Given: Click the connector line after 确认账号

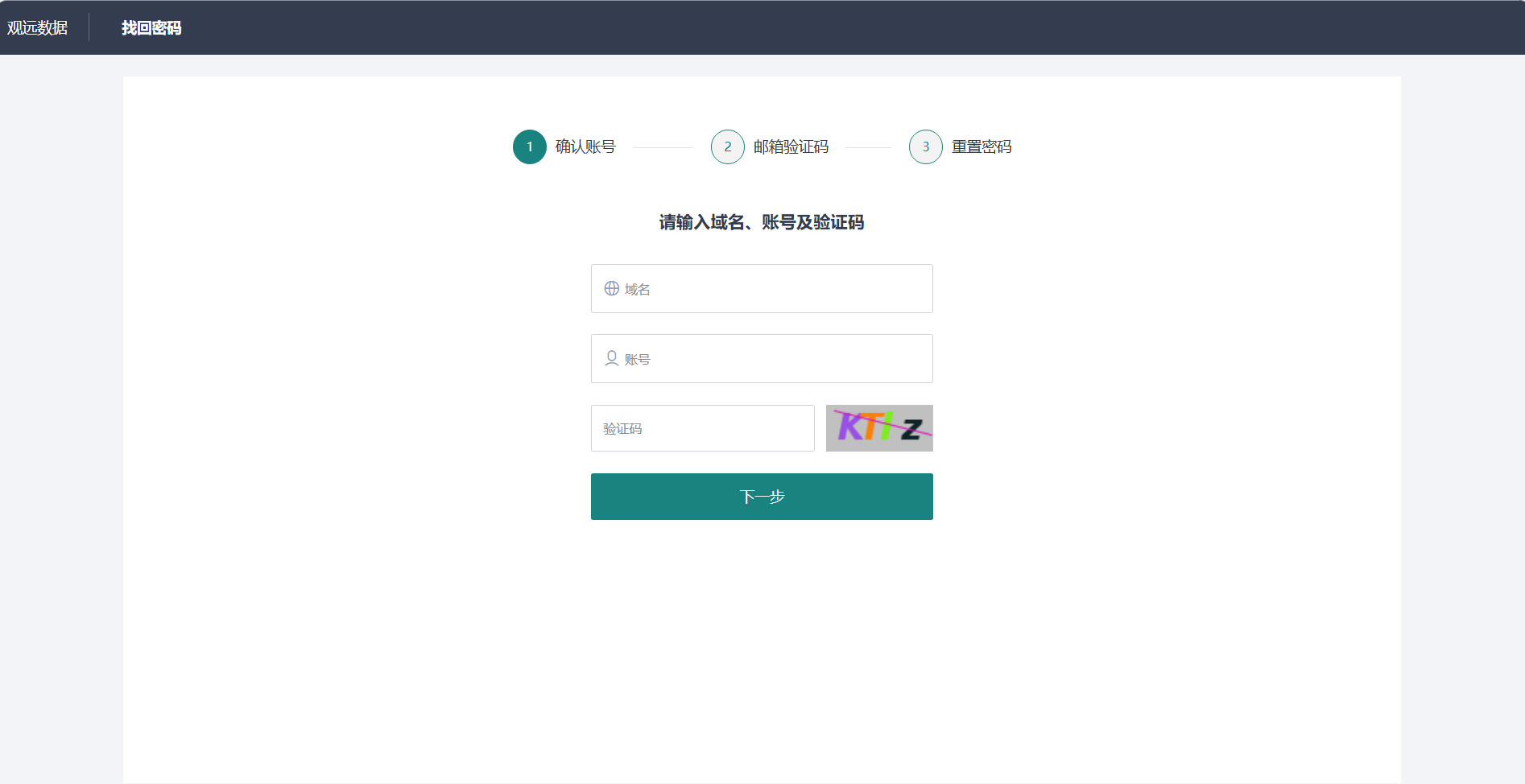Looking at the screenshot, I should (663, 148).
